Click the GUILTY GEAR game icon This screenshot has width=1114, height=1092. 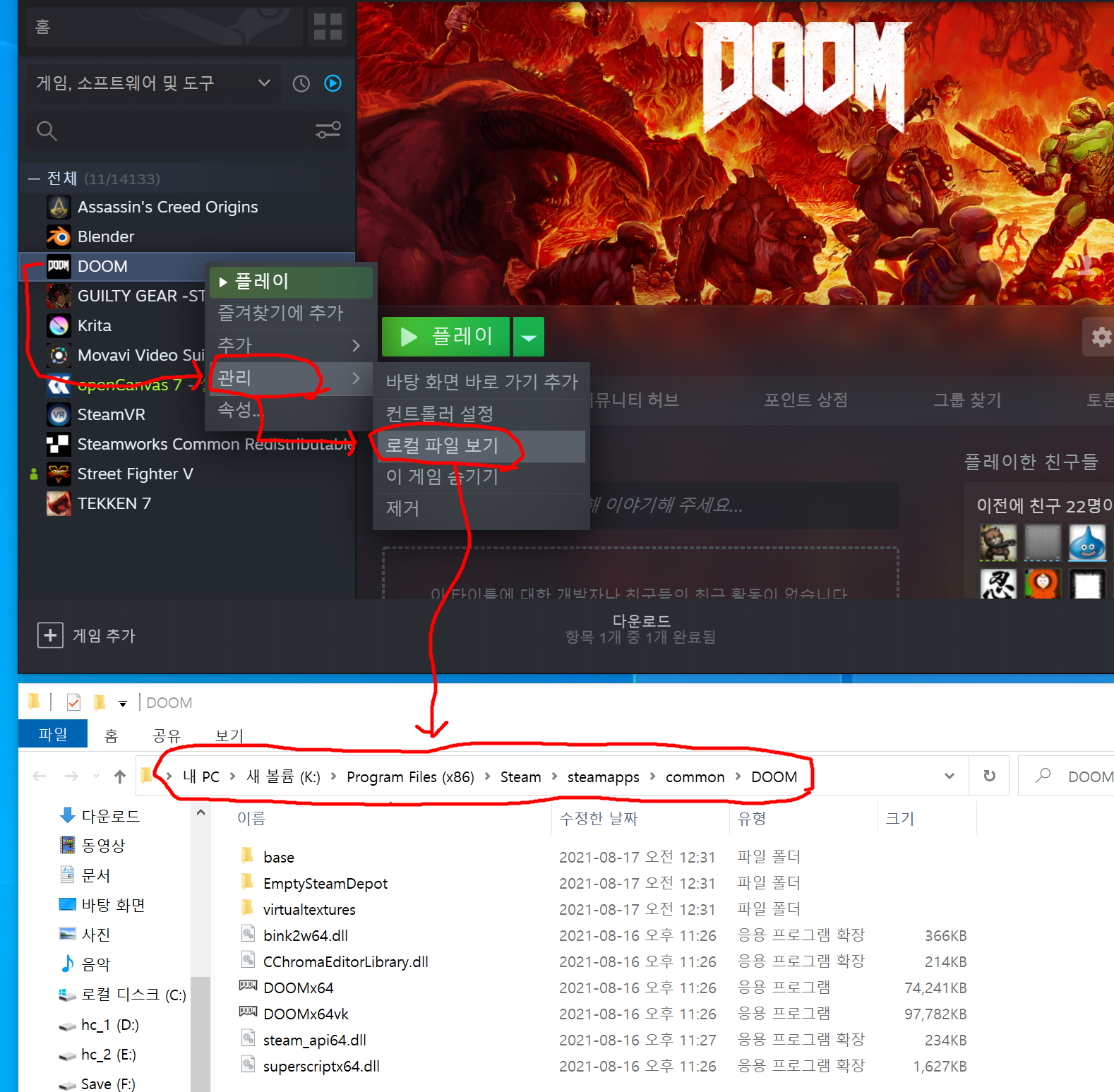coord(59,296)
